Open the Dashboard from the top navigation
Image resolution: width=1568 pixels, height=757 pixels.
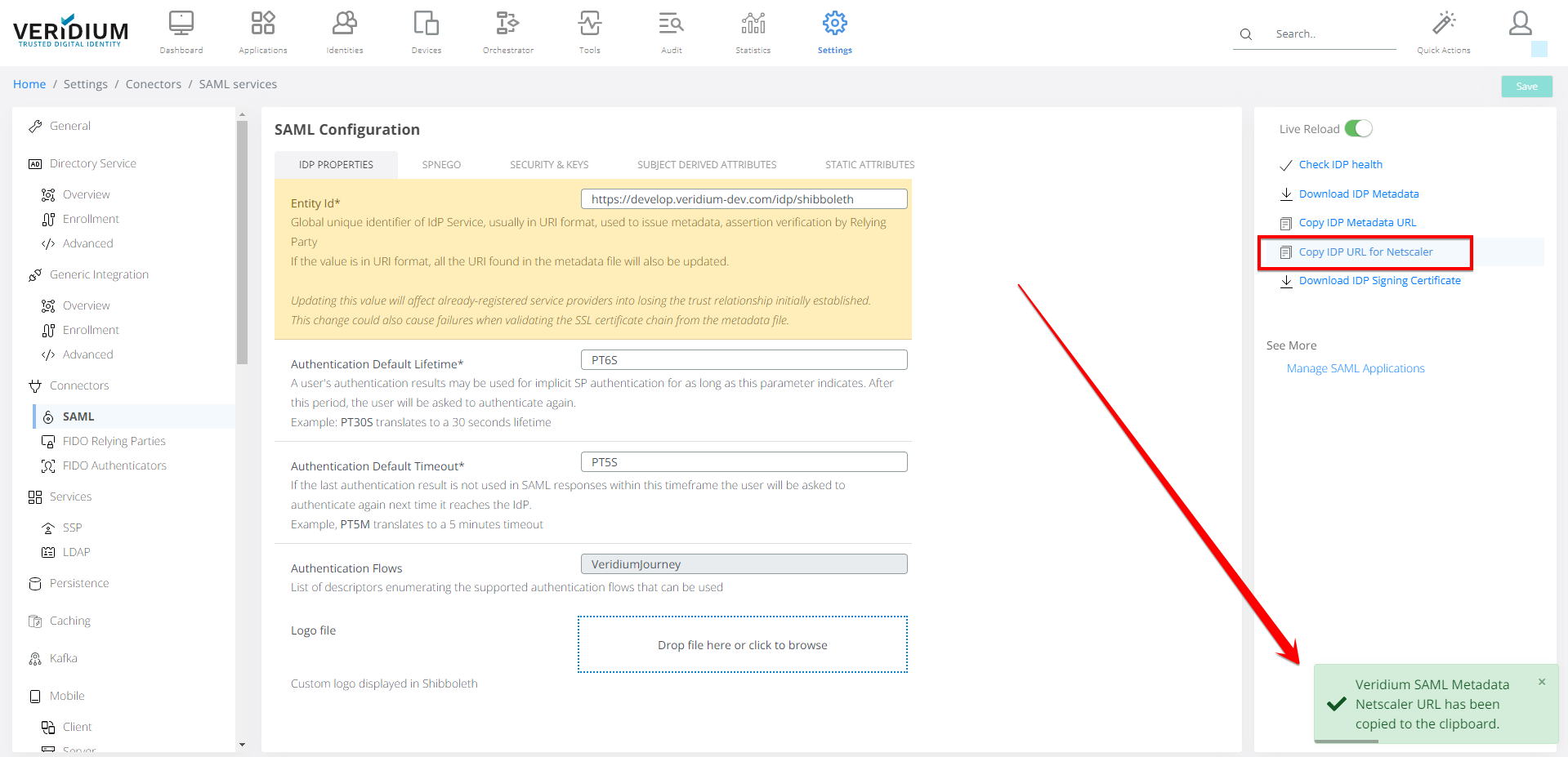click(x=181, y=31)
